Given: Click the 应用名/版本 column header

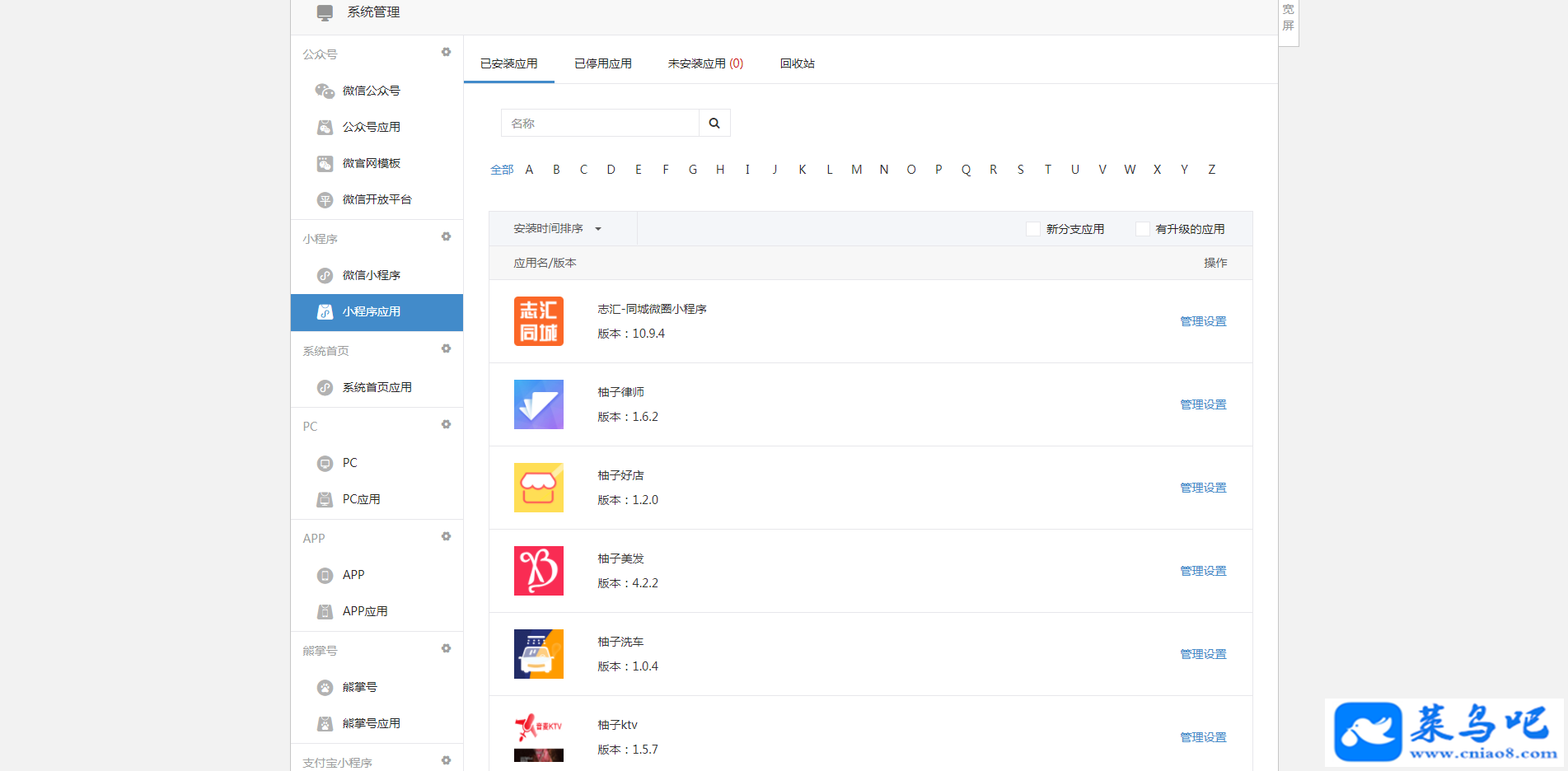Looking at the screenshot, I should 545,263.
